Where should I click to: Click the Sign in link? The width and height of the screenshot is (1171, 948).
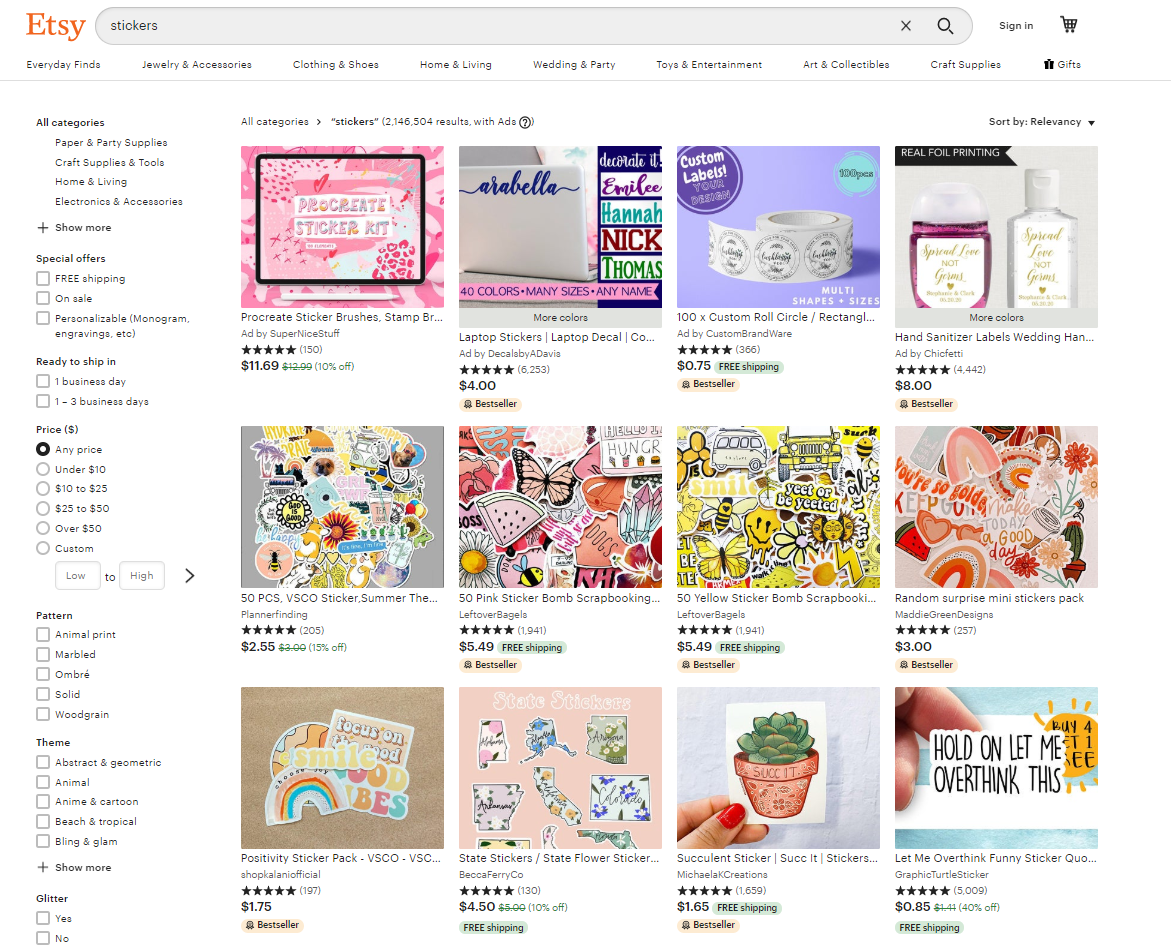click(1016, 26)
